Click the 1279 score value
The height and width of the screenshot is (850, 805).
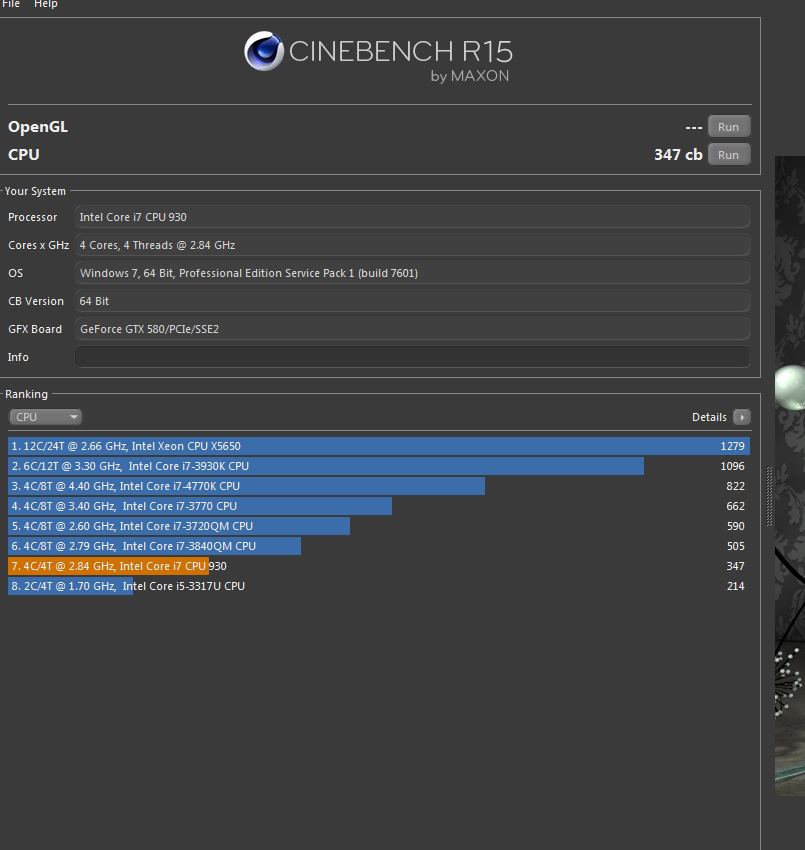[x=732, y=446]
